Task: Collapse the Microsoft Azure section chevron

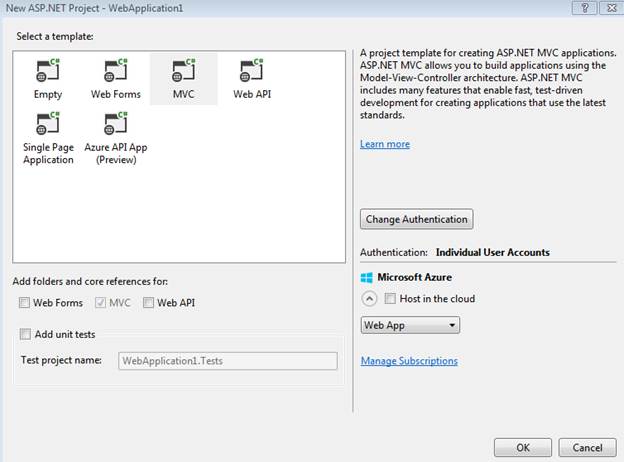Action: 368,299
